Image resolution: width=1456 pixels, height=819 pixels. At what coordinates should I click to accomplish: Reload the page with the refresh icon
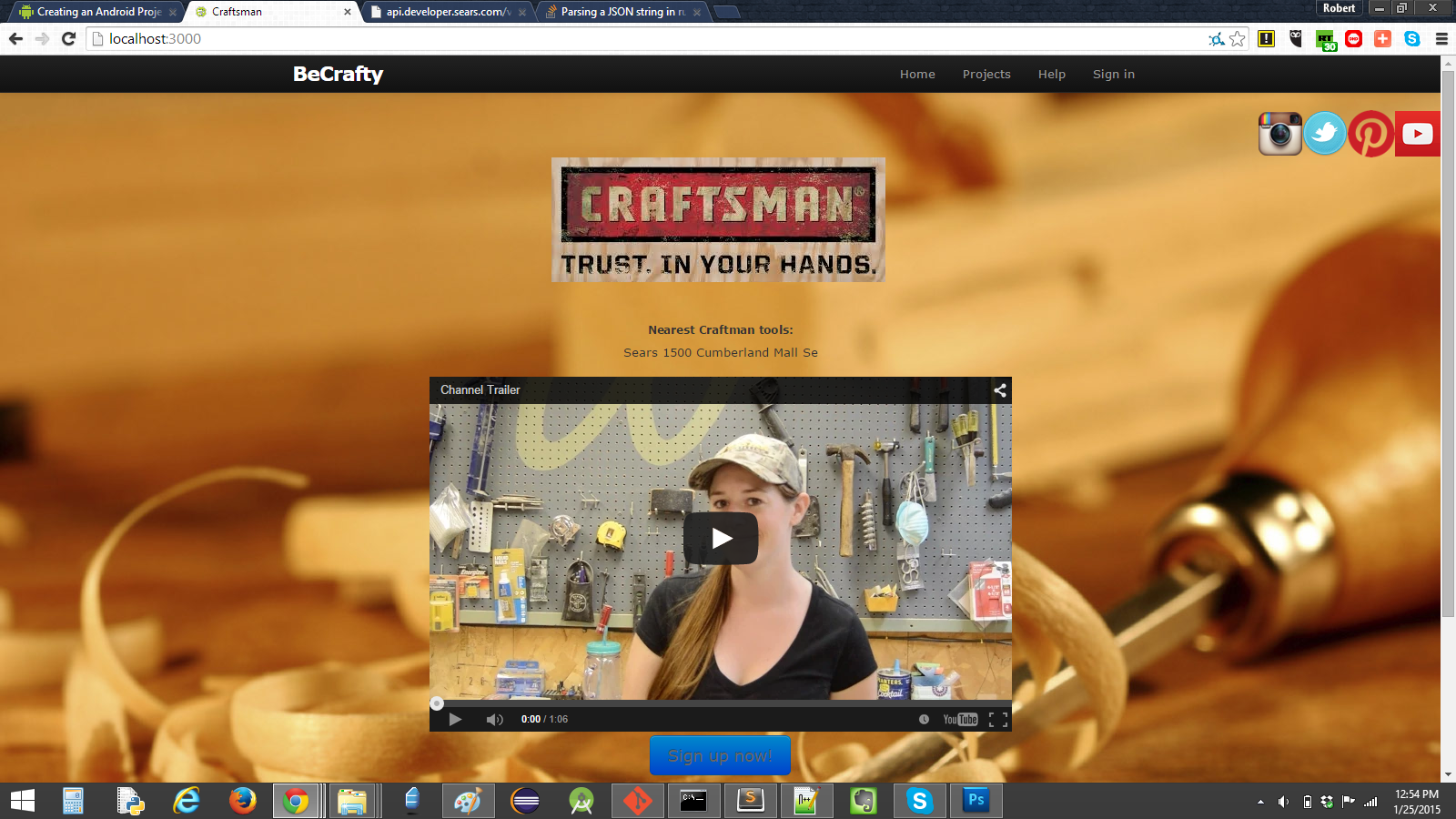(68, 38)
